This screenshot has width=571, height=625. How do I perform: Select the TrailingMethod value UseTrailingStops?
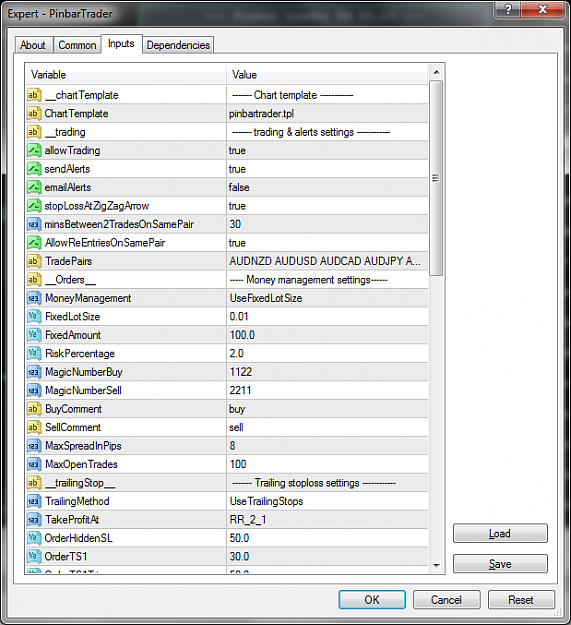pos(266,501)
